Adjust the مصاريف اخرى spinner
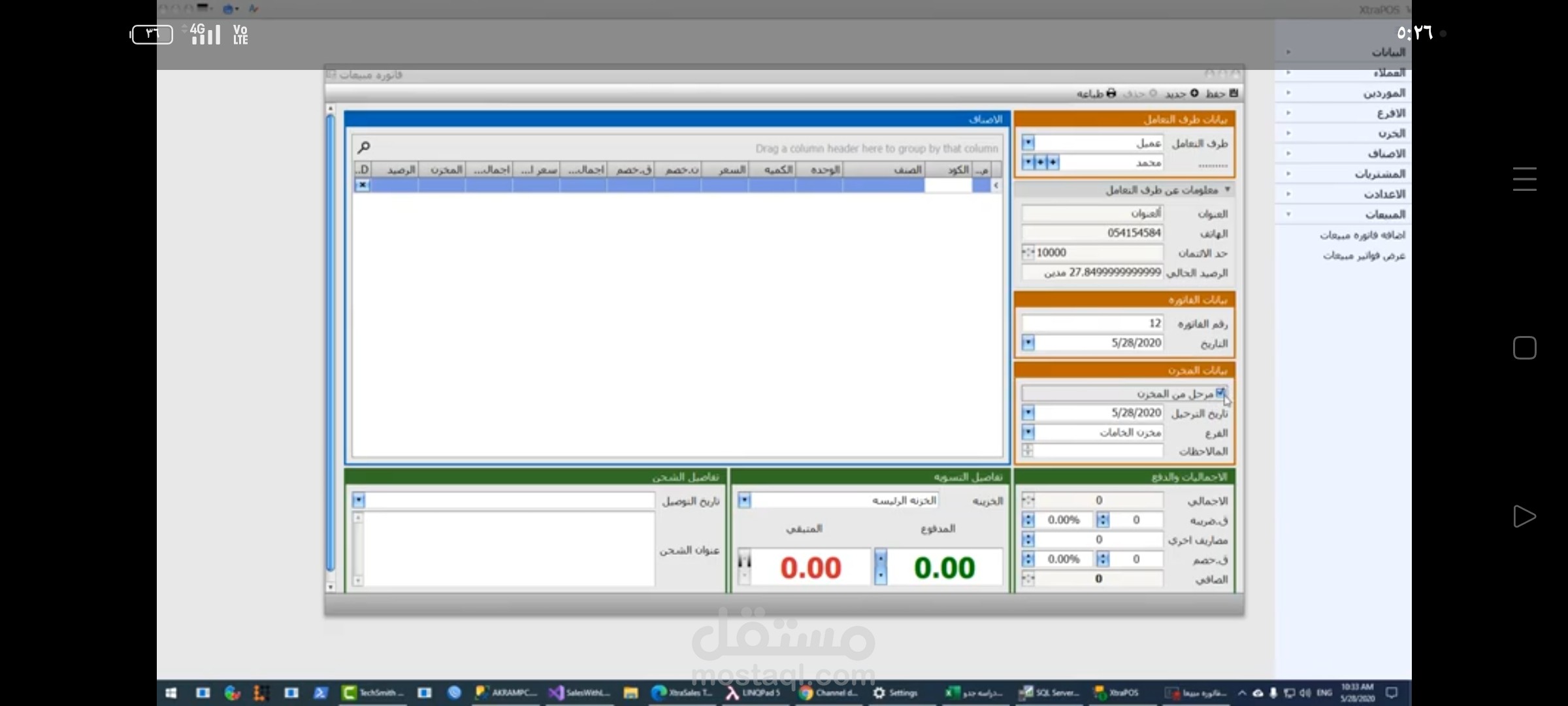Viewport: 1568px width, 706px height. [1028, 540]
